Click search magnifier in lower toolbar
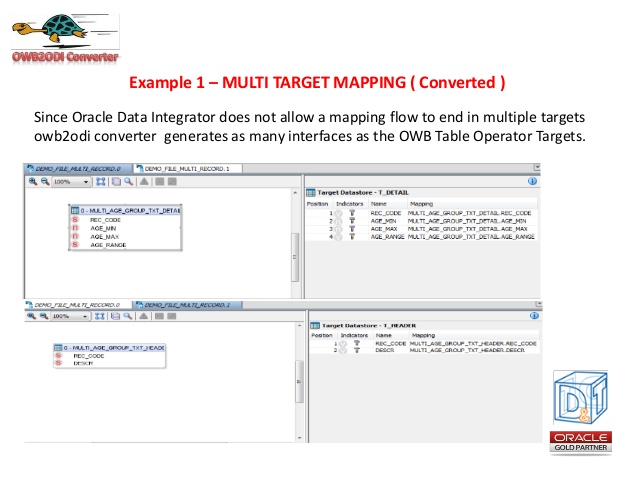This screenshot has height=479, width=638. (x=128, y=316)
